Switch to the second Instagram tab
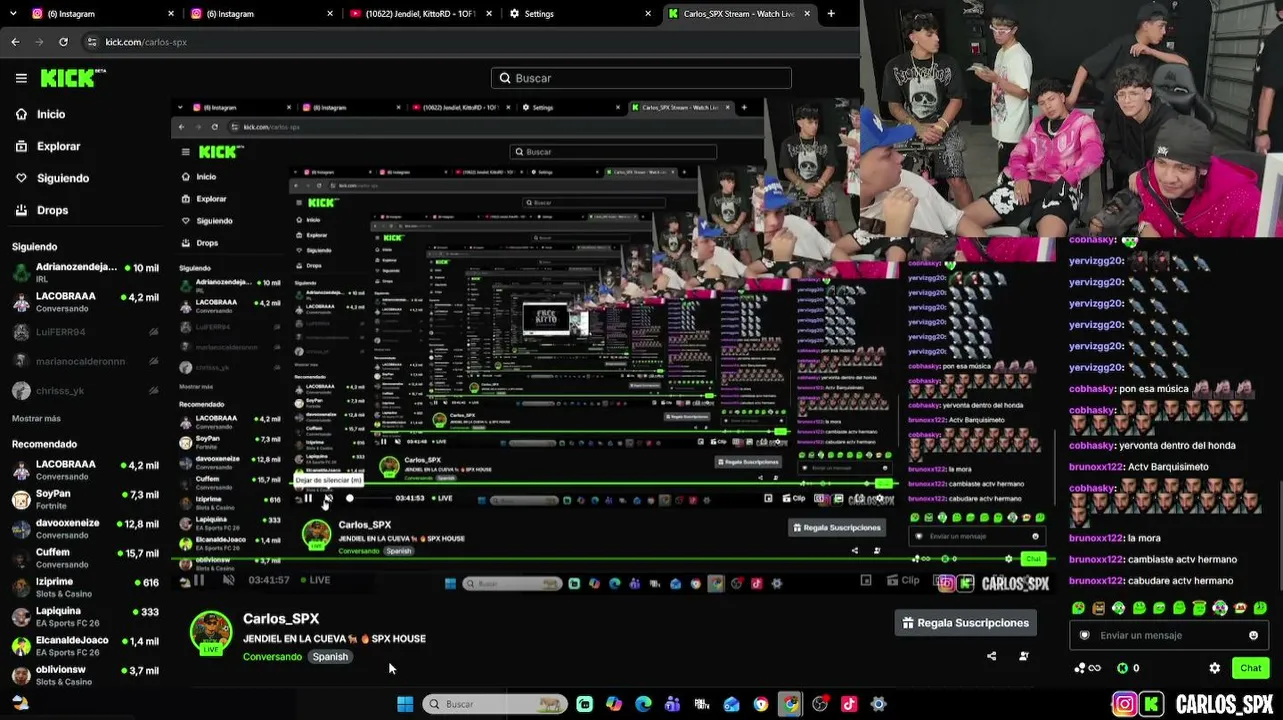1283x720 pixels. click(x=262, y=14)
